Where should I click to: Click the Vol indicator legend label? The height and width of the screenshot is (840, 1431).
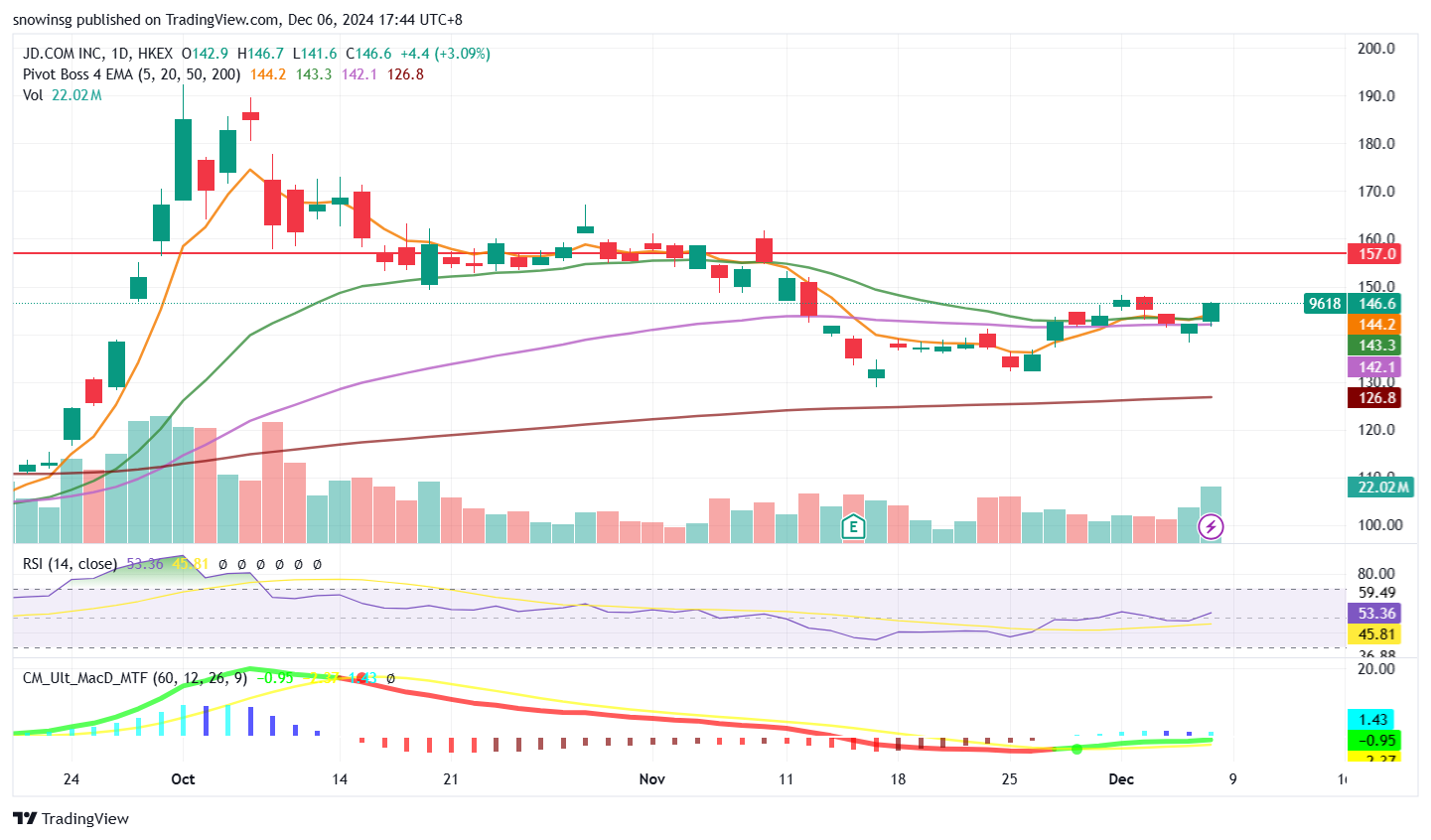pyautogui.click(x=33, y=95)
